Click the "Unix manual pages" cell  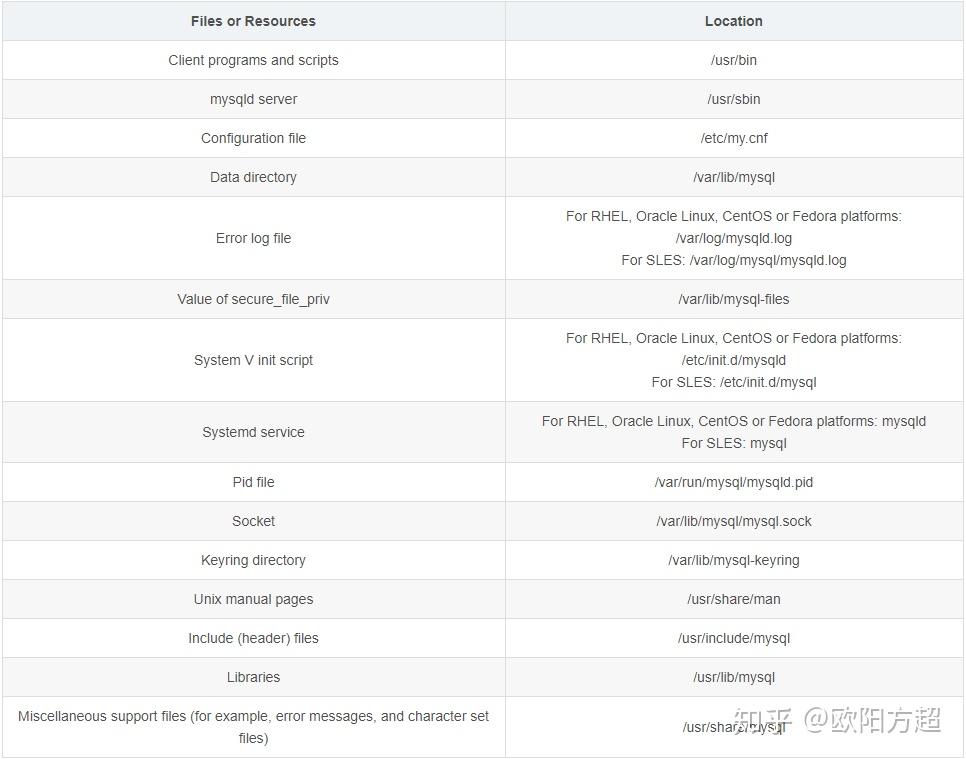pyautogui.click(x=253, y=599)
